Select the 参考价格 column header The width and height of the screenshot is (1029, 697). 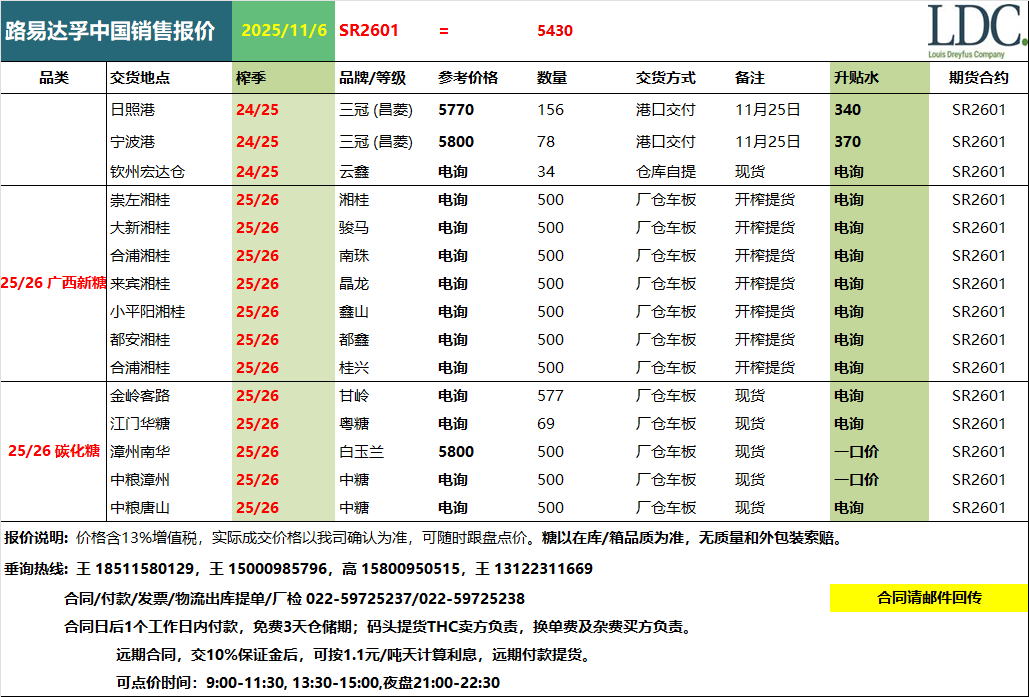(x=467, y=78)
